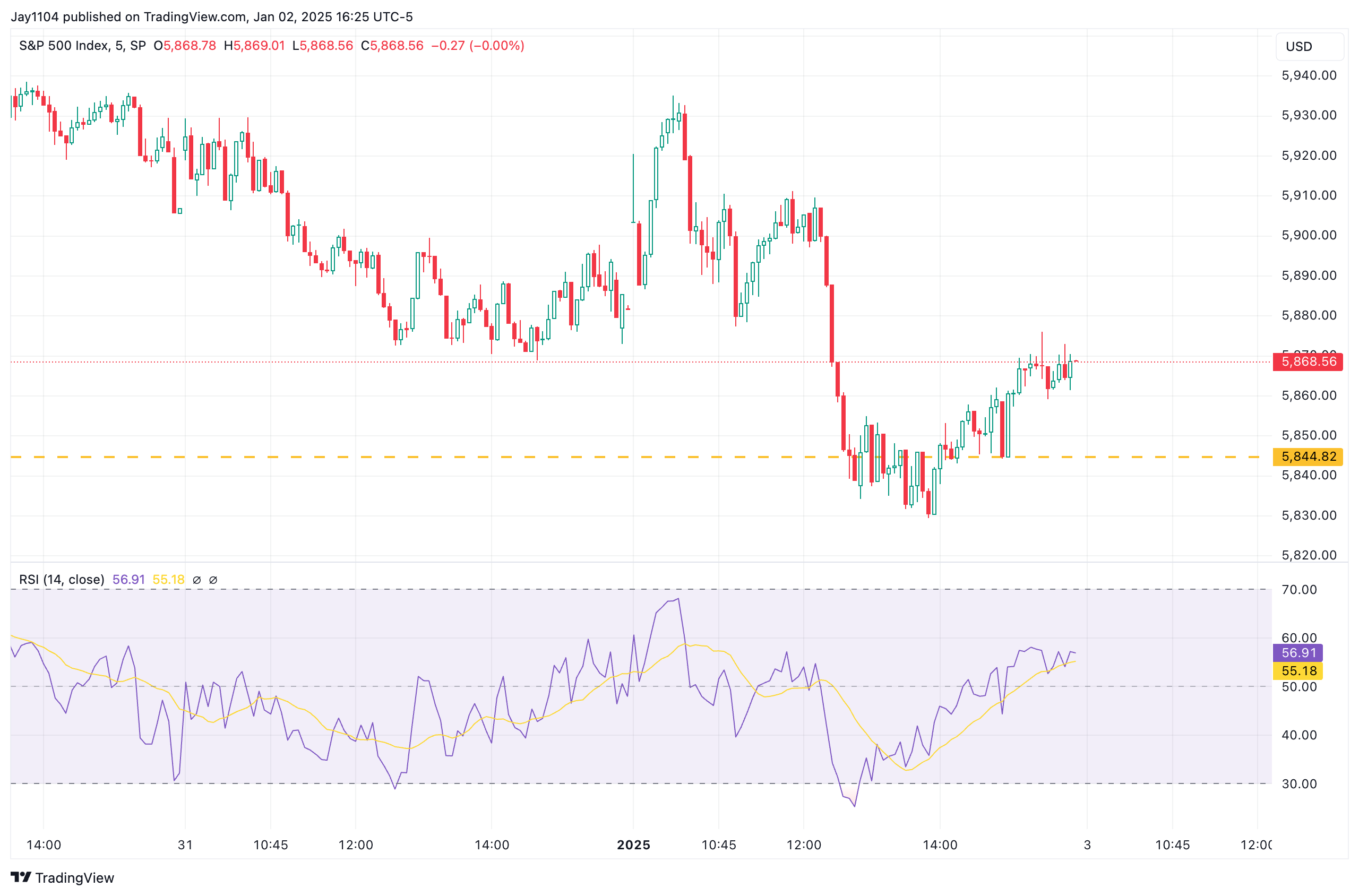Screen dimensions: 1359x896
Task: Select the S&P 500 Index title
Action: [82, 46]
